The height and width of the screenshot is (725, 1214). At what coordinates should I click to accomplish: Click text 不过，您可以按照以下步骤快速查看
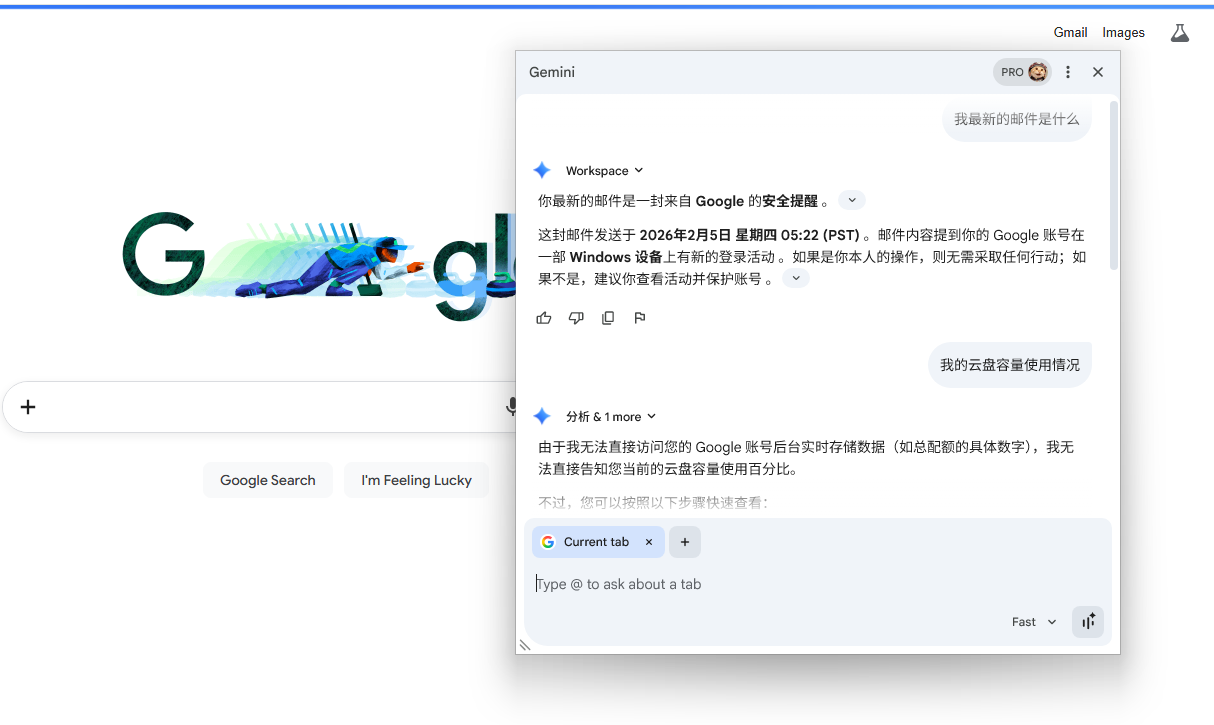click(653, 502)
